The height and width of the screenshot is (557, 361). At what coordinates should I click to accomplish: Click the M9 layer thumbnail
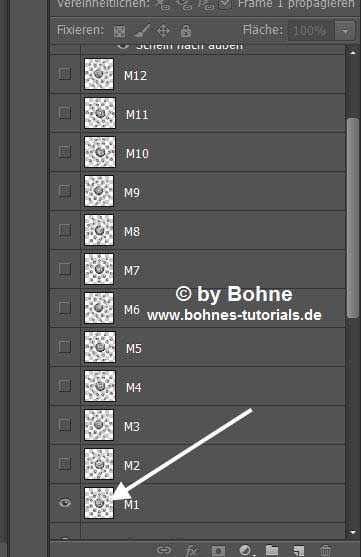(99, 191)
